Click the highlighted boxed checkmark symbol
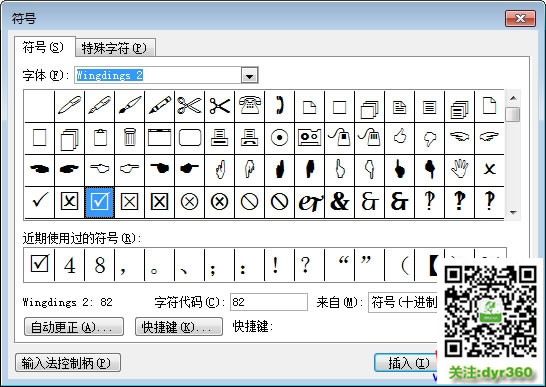The width and height of the screenshot is (546, 387). coord(100,202)
